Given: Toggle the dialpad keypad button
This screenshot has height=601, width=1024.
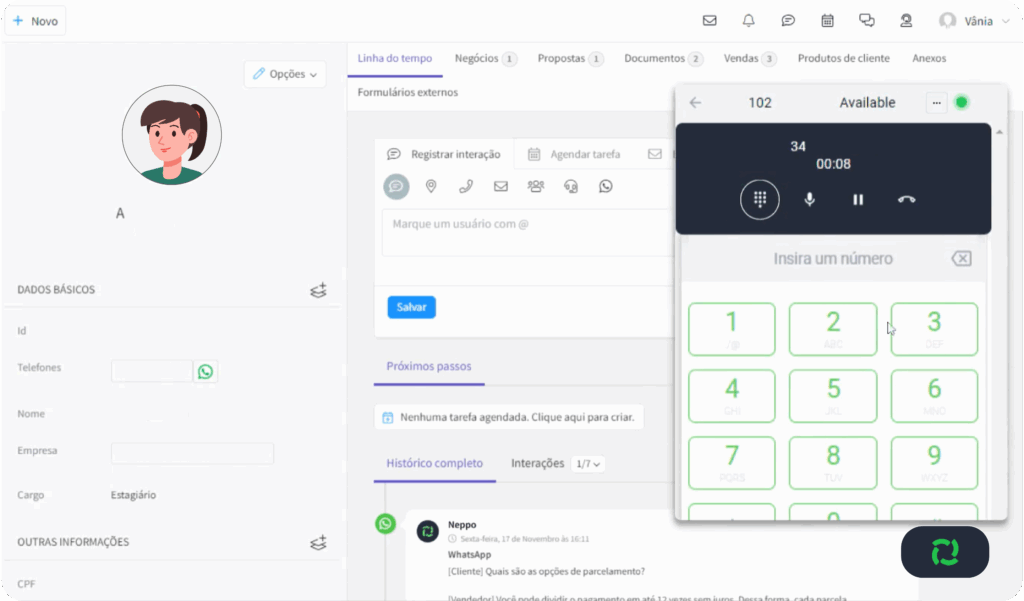Looking at the screenshot, I should 760,199.
